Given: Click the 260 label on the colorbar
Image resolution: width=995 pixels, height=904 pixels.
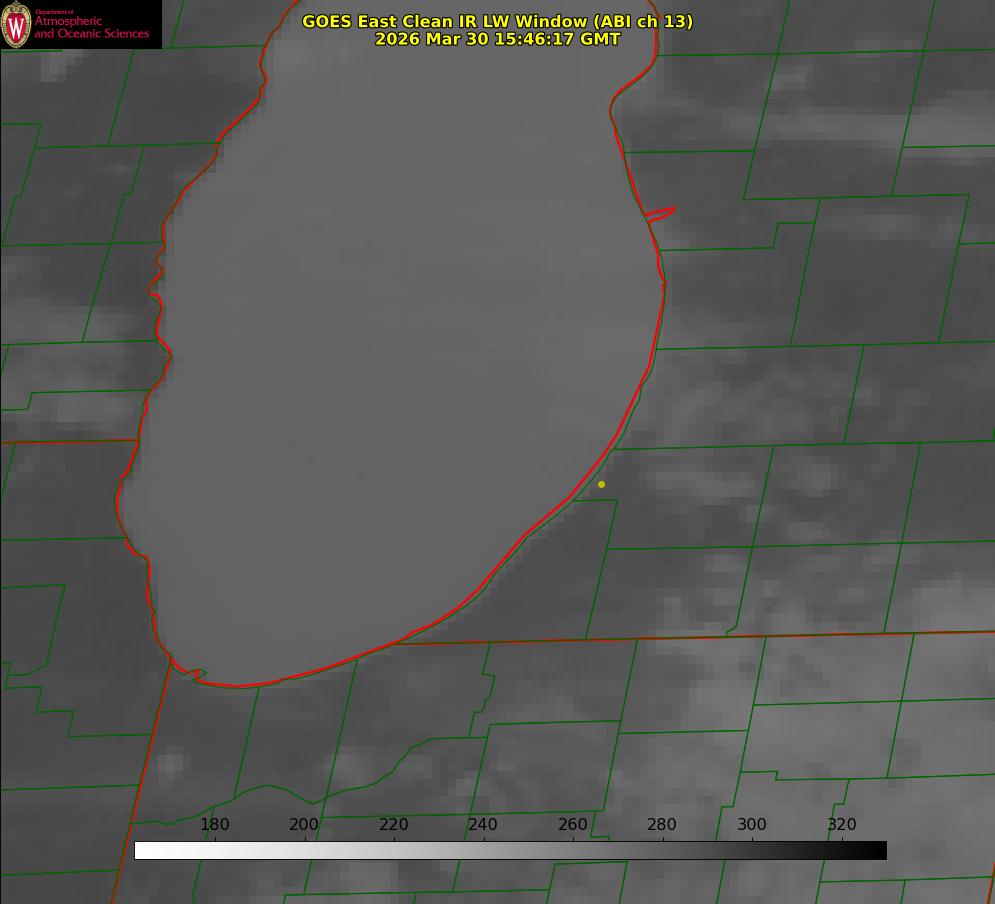Looking at the screenshot, I should [573, 825].
